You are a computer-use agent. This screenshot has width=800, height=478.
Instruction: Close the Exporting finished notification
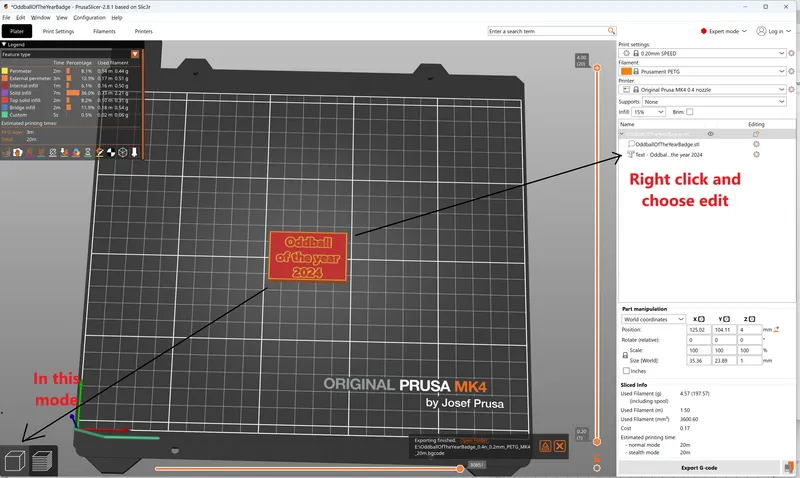(x=560, y=446)
